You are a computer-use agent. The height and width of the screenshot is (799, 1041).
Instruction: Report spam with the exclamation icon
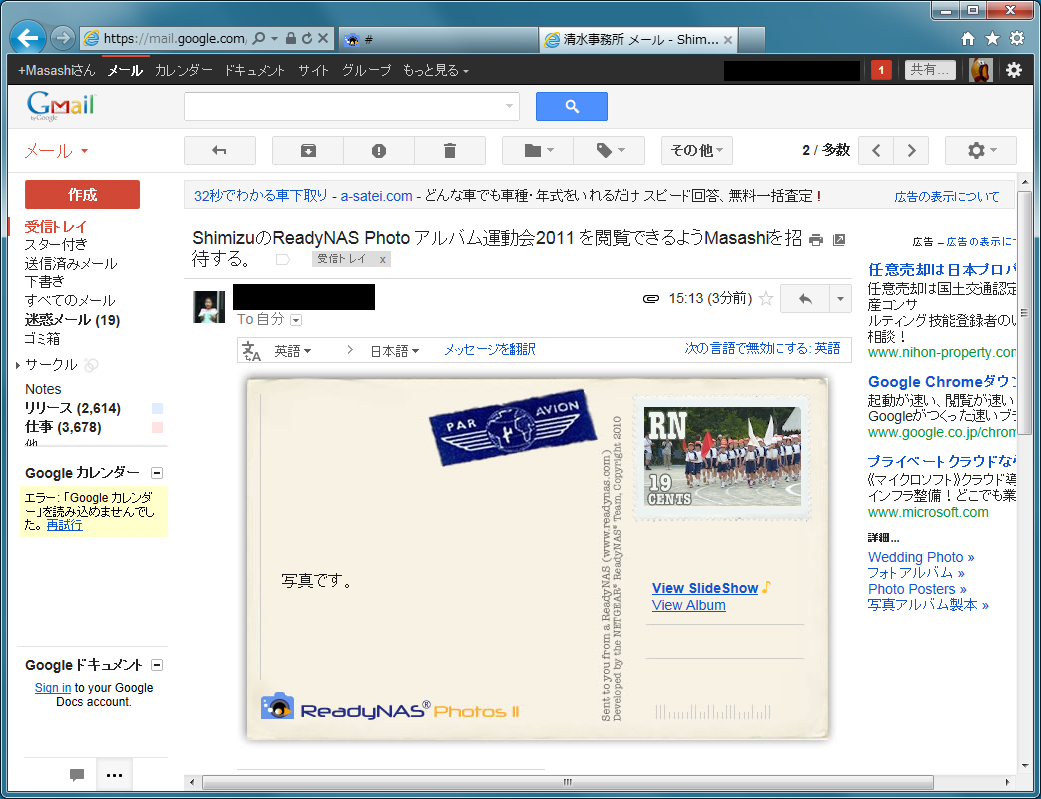[379, 151]
